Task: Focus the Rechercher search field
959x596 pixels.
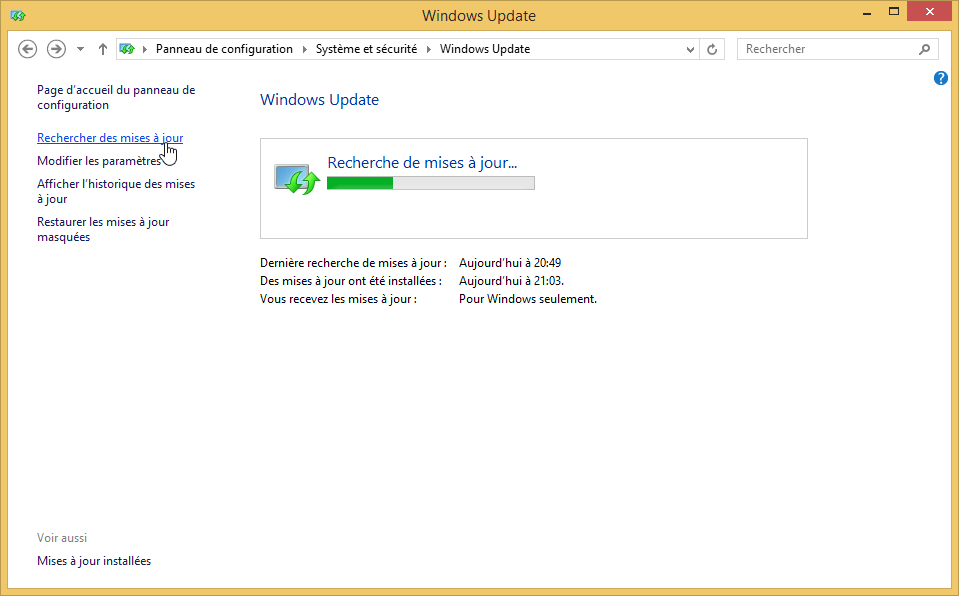Action: (x=829, y=49)
